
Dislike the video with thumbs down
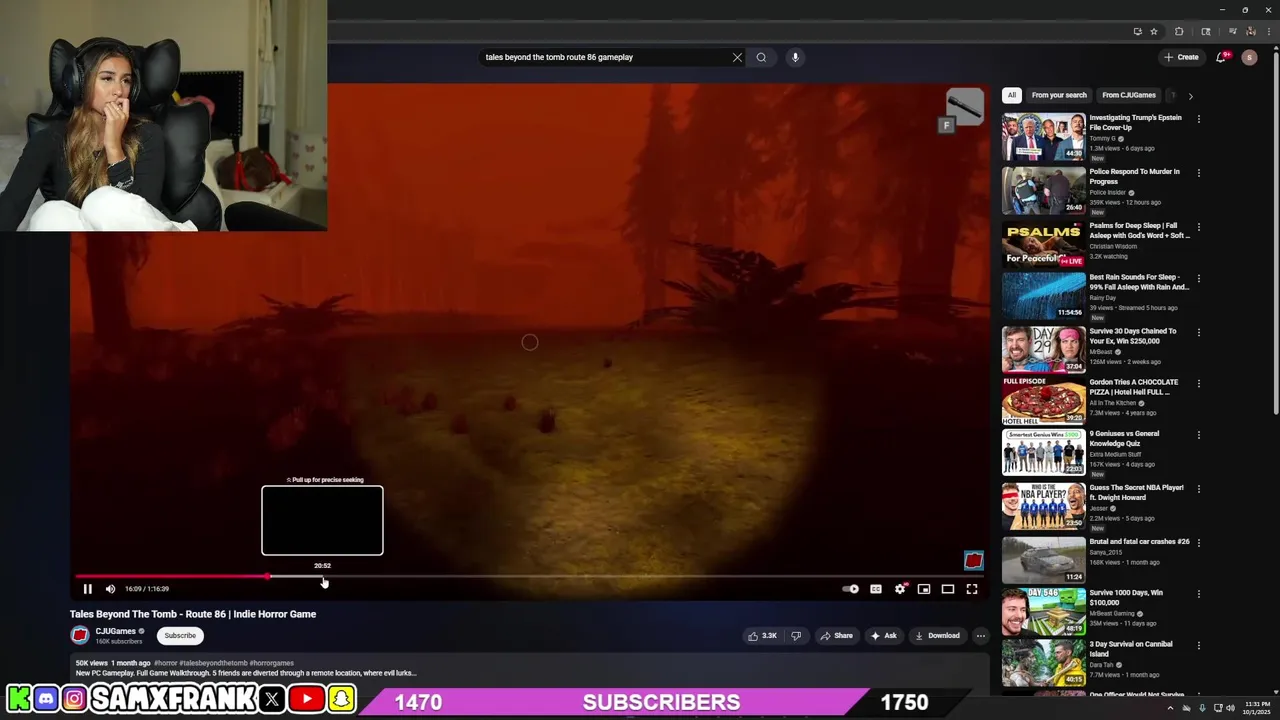(796, 636)
